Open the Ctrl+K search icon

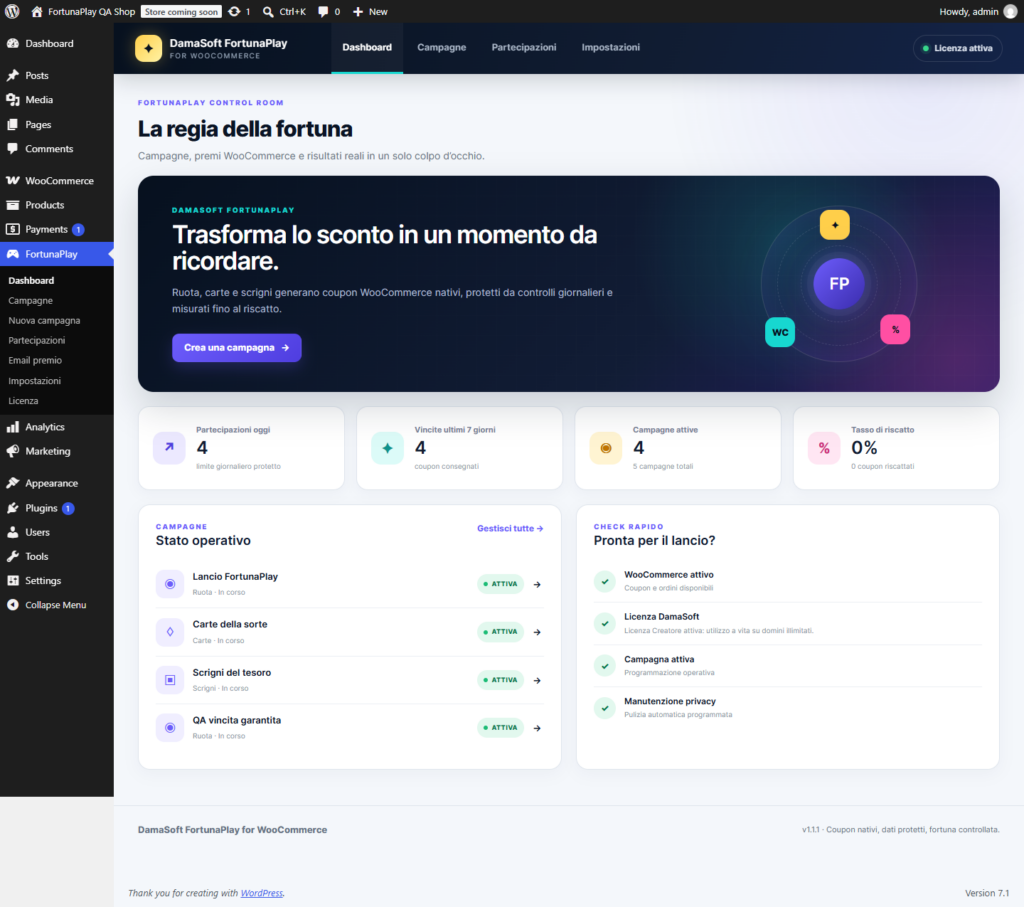pos(268,12)
